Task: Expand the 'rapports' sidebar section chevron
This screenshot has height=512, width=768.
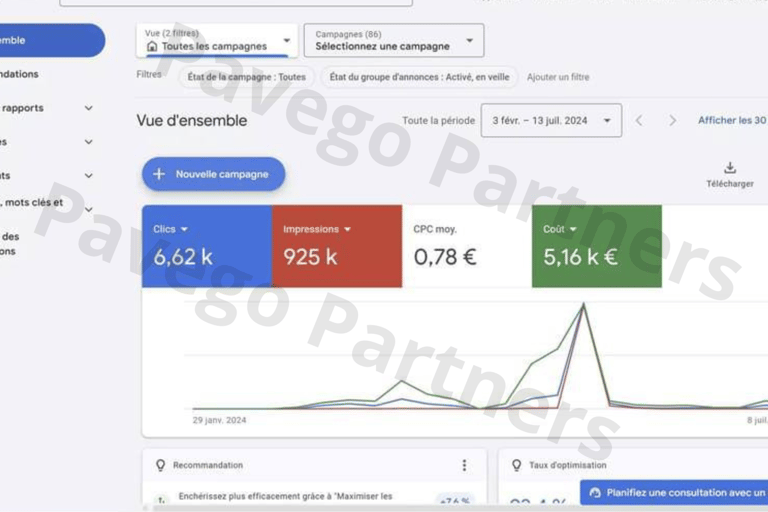Action: pos(89,108)
